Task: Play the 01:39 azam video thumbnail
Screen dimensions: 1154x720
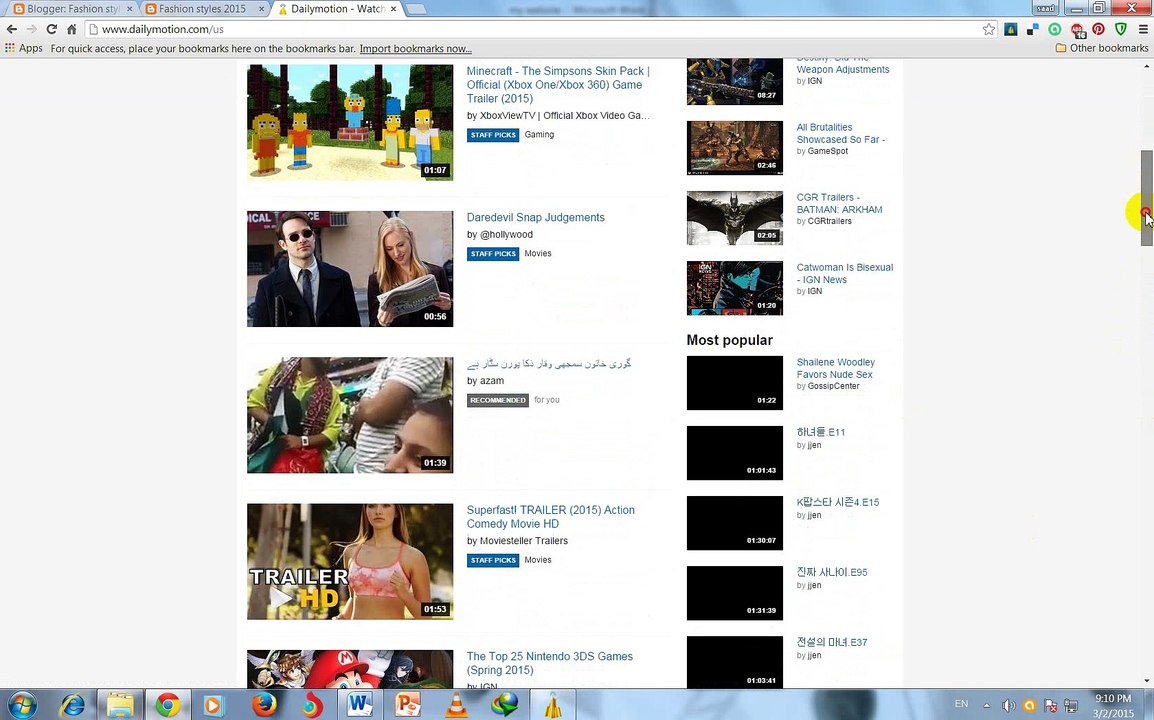Action: tap(350, 415)
